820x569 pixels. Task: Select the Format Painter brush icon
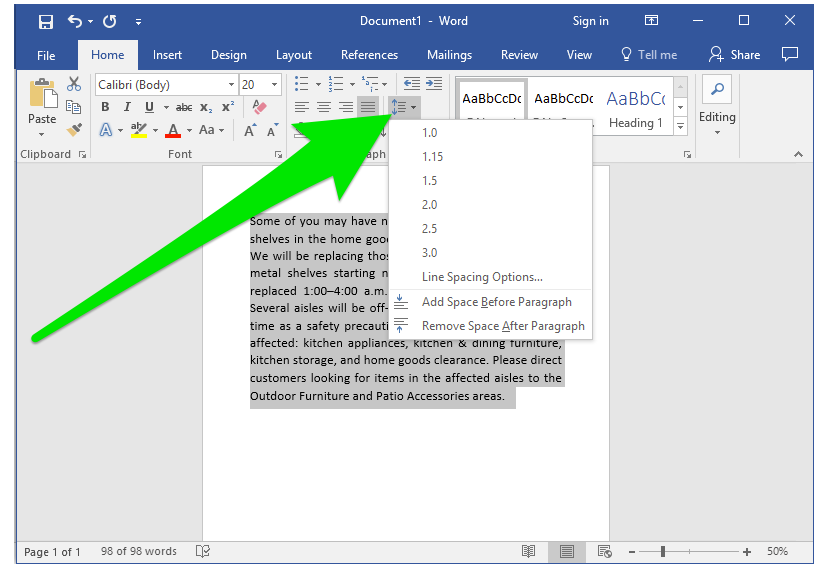tap(74, 130)
